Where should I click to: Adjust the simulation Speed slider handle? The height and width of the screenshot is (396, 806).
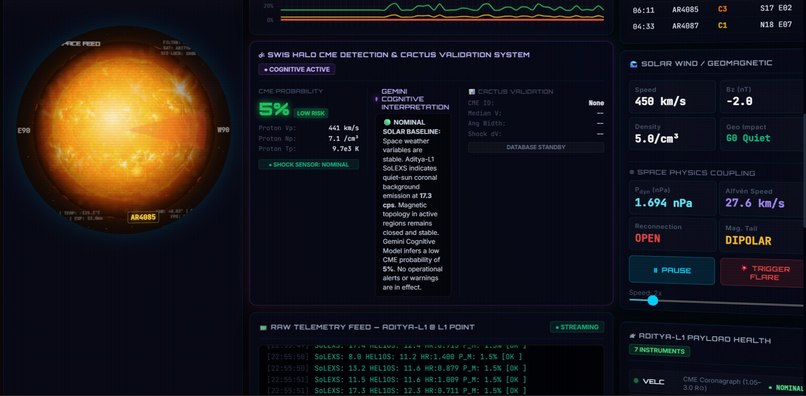653,300
